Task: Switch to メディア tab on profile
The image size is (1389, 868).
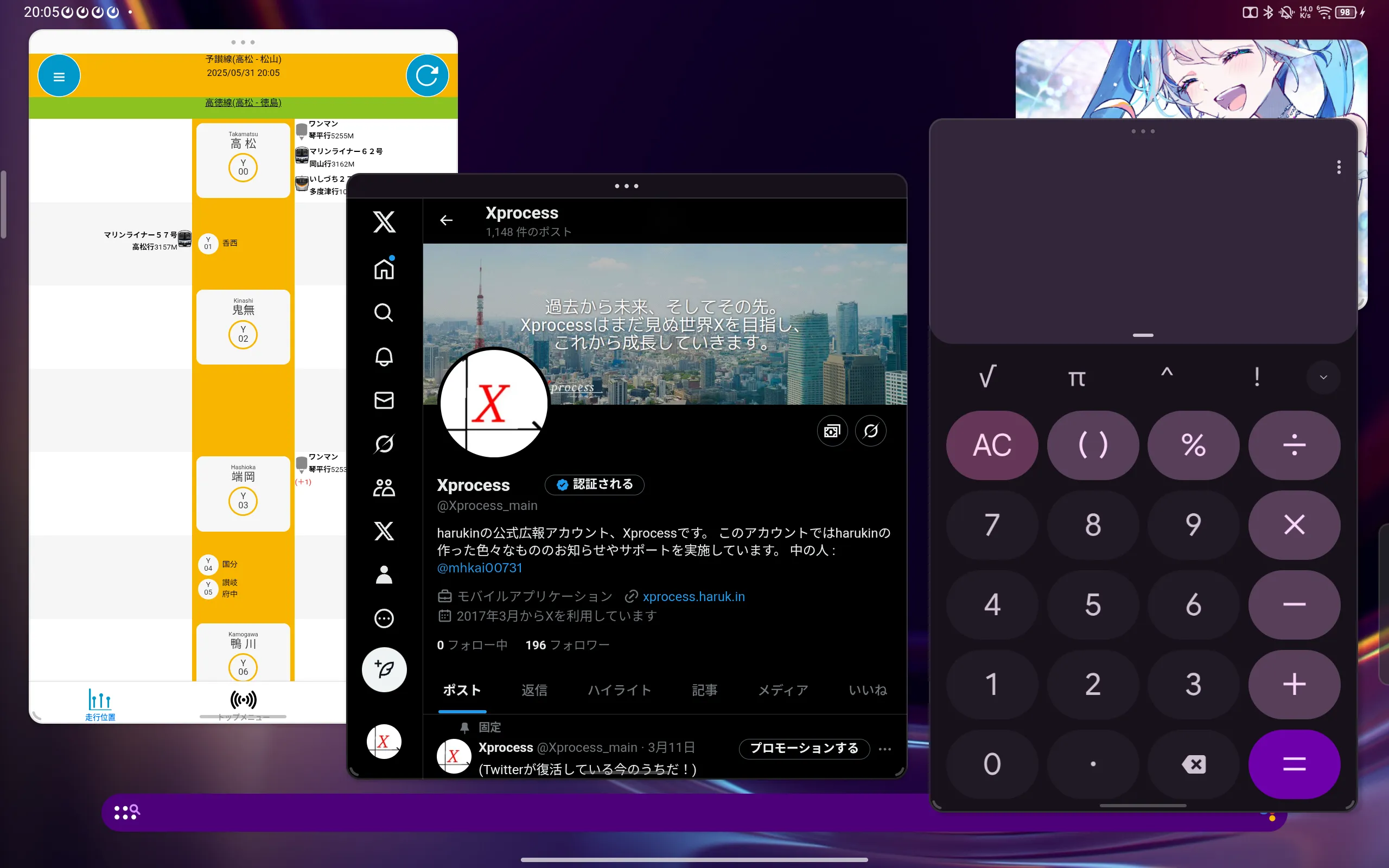Action: point(783,690)
